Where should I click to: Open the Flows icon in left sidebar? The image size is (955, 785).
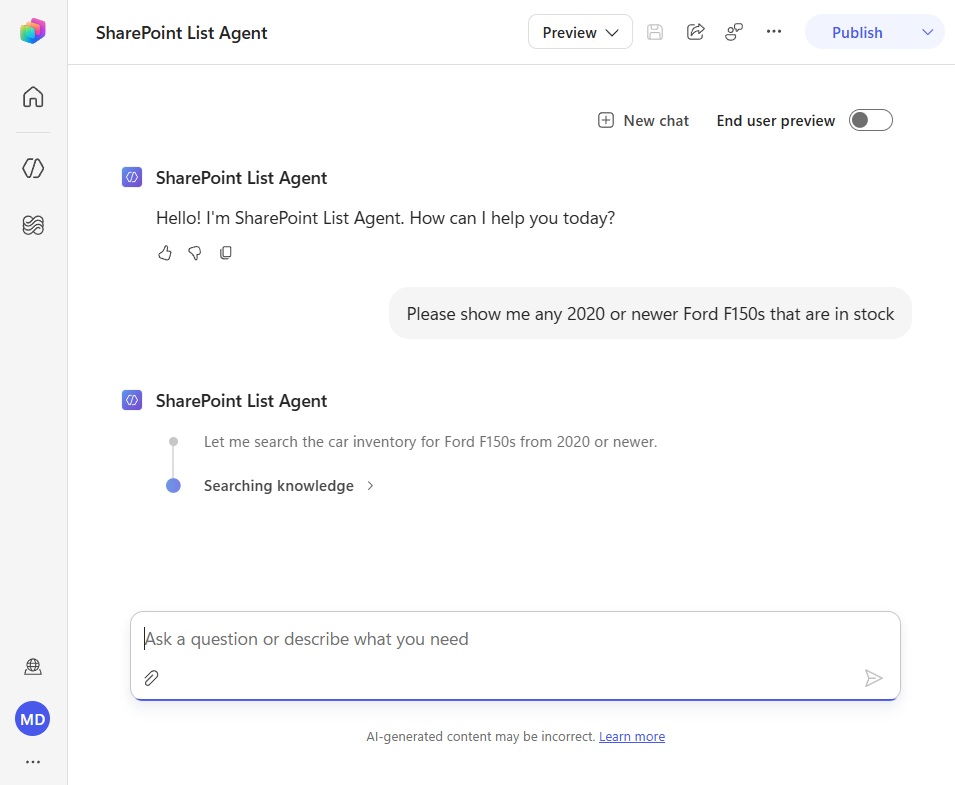tap(33, 225)
